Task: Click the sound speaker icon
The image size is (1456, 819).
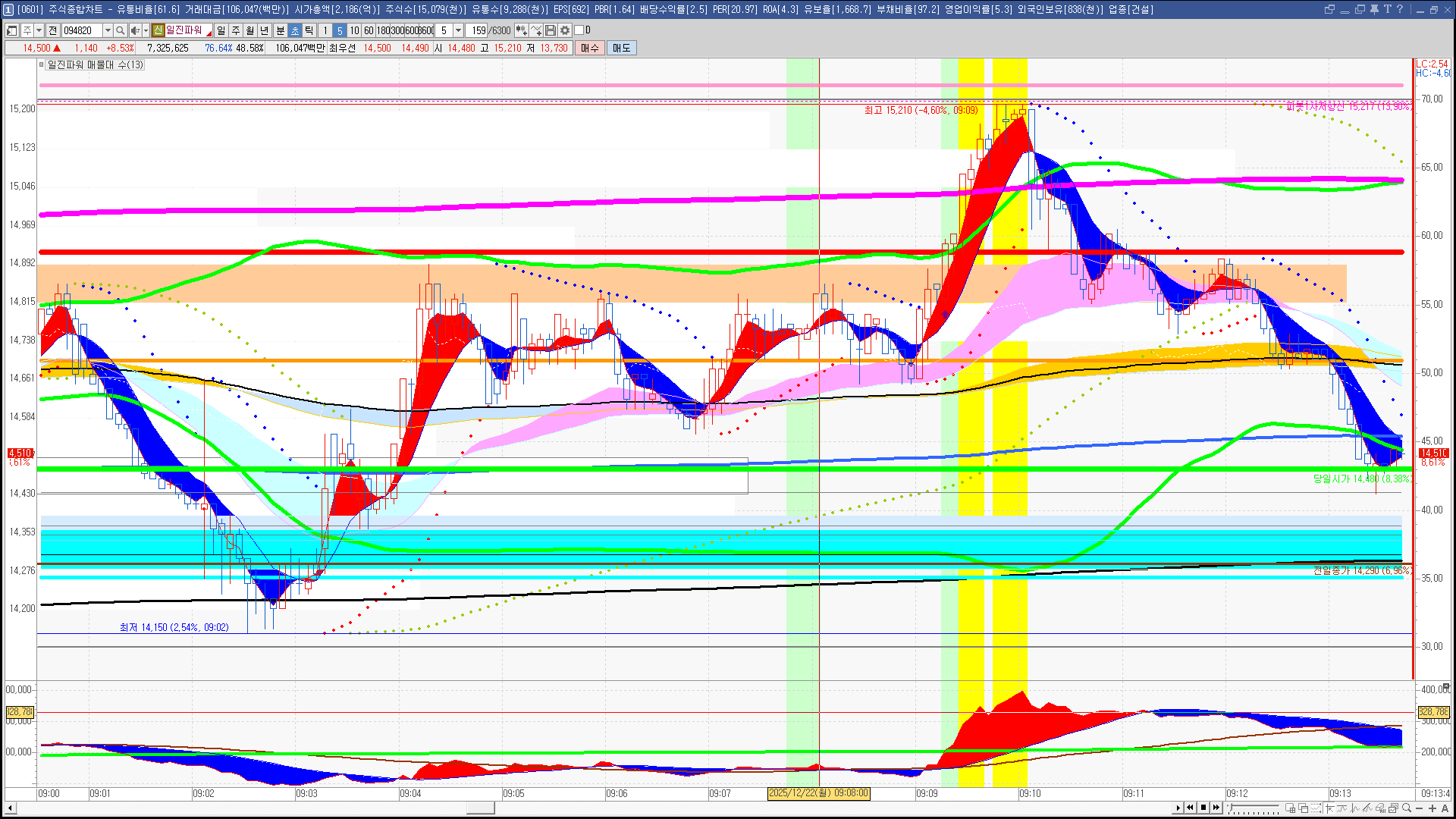Action: coord(134,30)
